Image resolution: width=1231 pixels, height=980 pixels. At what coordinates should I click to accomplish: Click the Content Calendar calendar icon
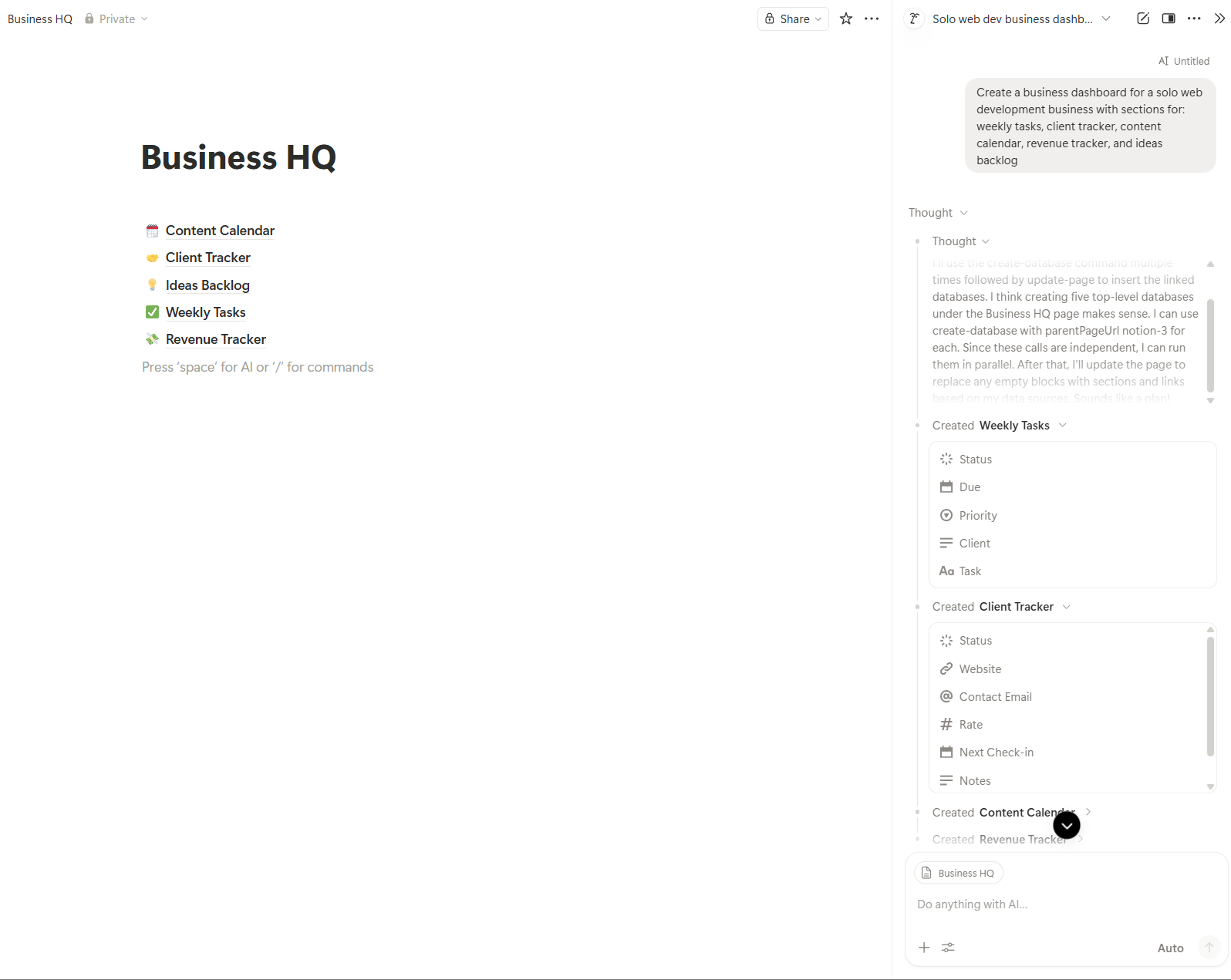pyautogui.click(x=152, y=231)
